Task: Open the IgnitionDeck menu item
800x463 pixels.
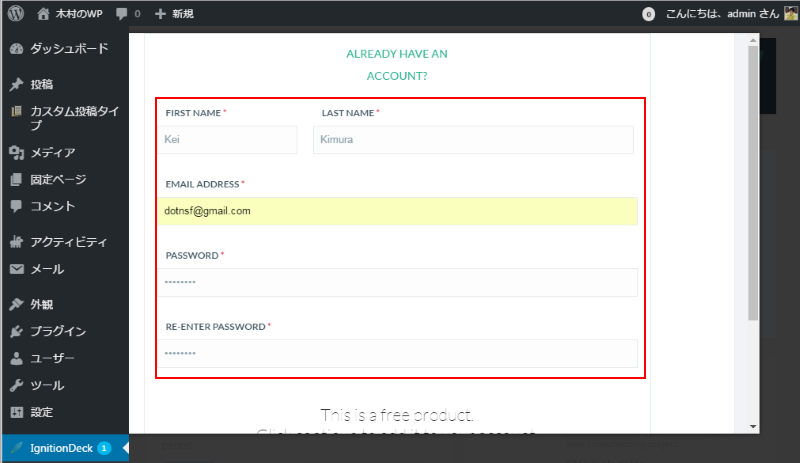Action: (65, 448)
